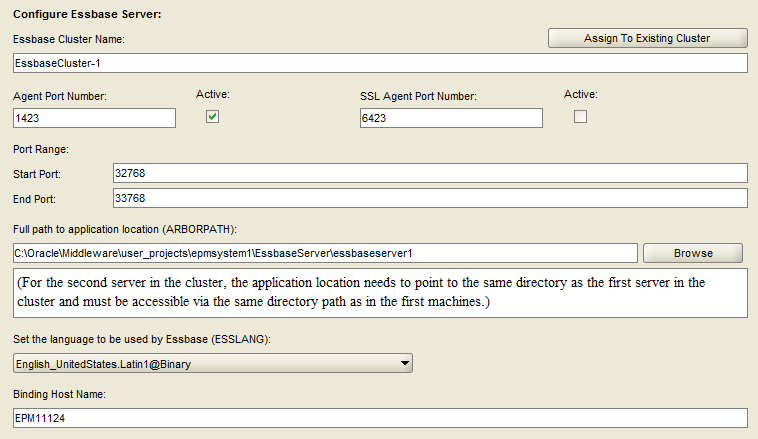Click the Full path to application location label

coord(125,229)
